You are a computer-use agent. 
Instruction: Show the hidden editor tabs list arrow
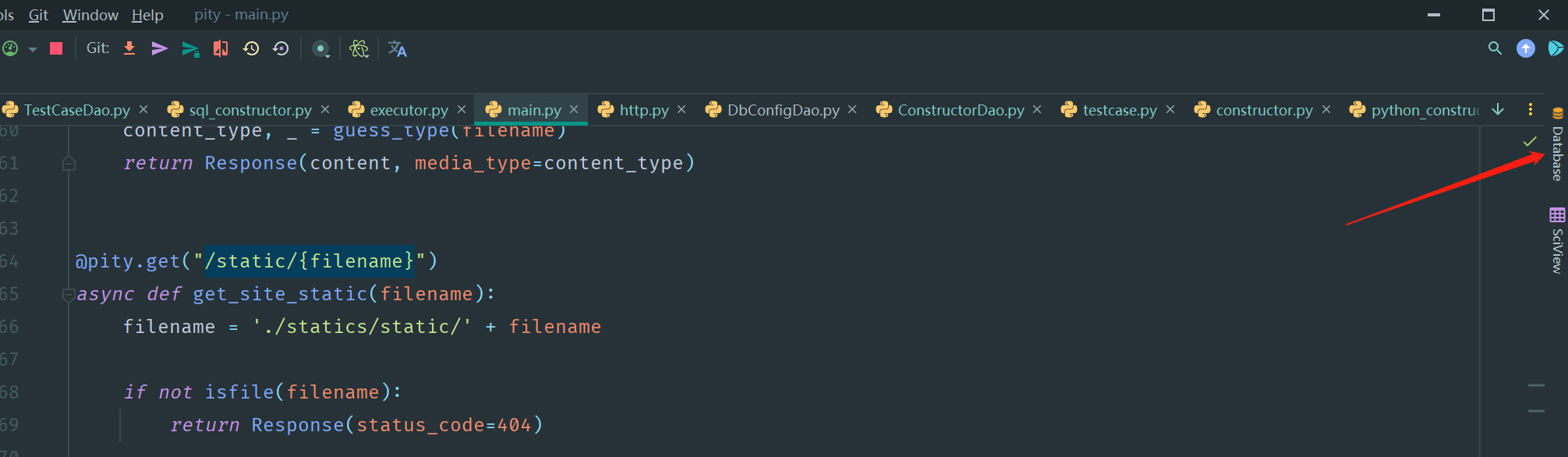tap(1498, 109)
